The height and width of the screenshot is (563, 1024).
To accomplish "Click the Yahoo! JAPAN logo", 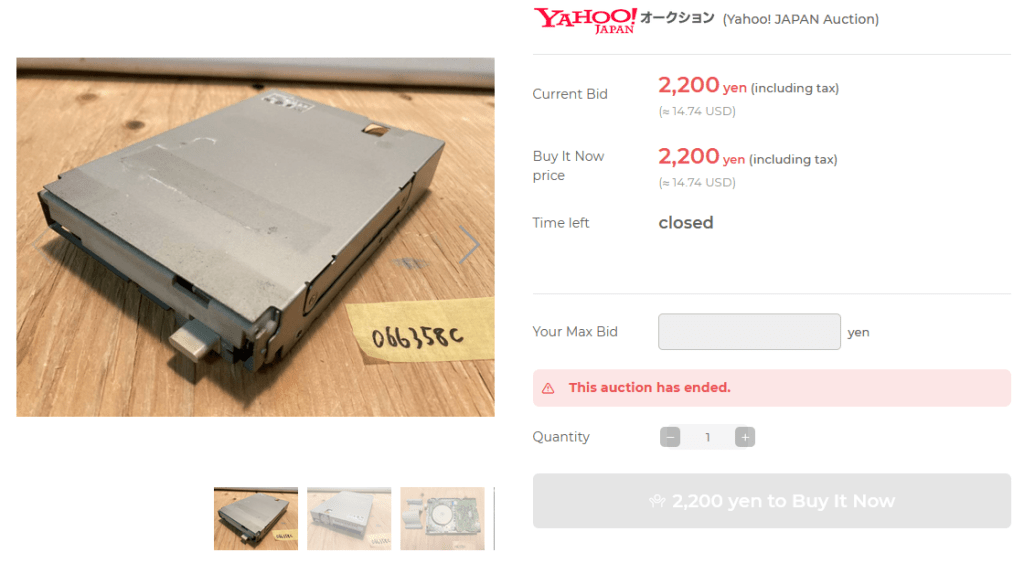I will tap(584, 20).
